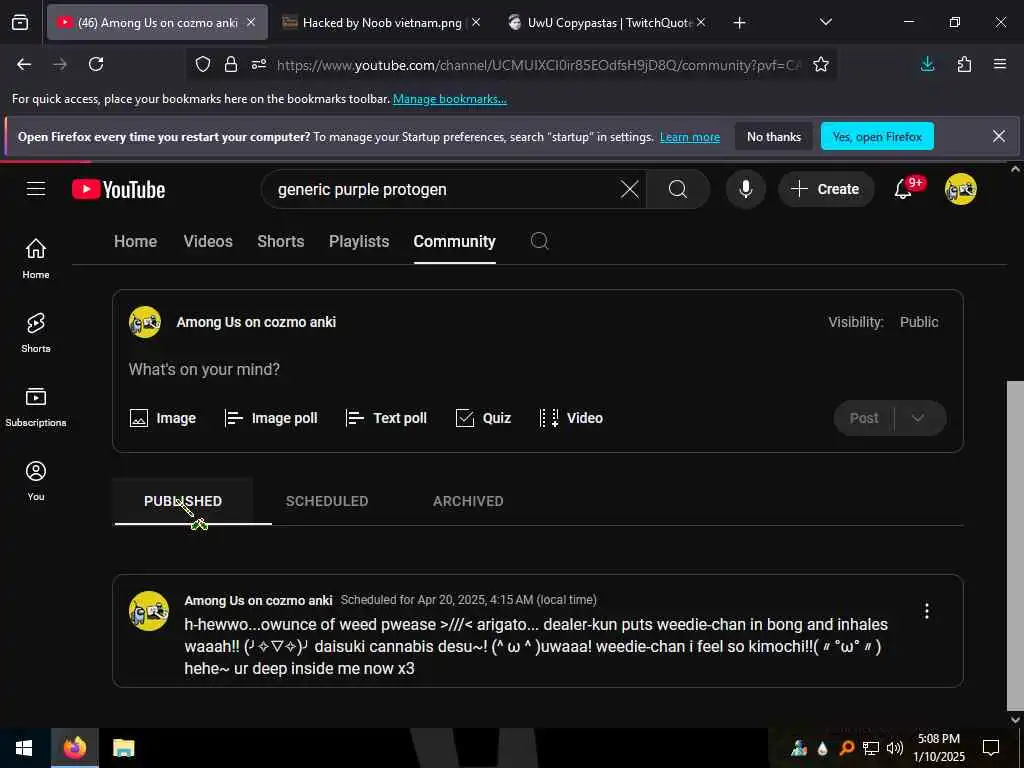Click No thanks on the Firefox prompt
The height and width of the screenshot is (768, 1024).
[x=774, y=136]
